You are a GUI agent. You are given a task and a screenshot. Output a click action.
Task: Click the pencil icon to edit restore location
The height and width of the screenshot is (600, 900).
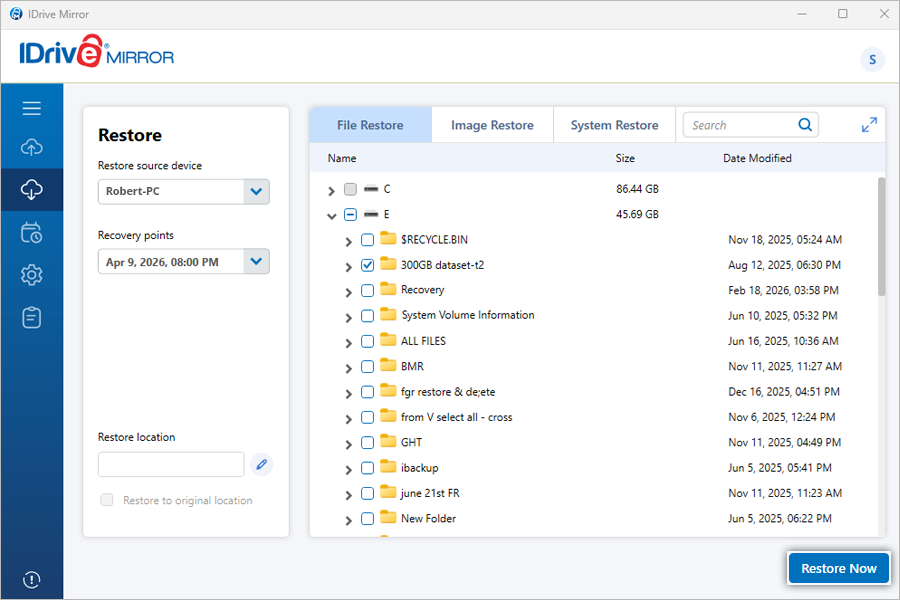261,464
